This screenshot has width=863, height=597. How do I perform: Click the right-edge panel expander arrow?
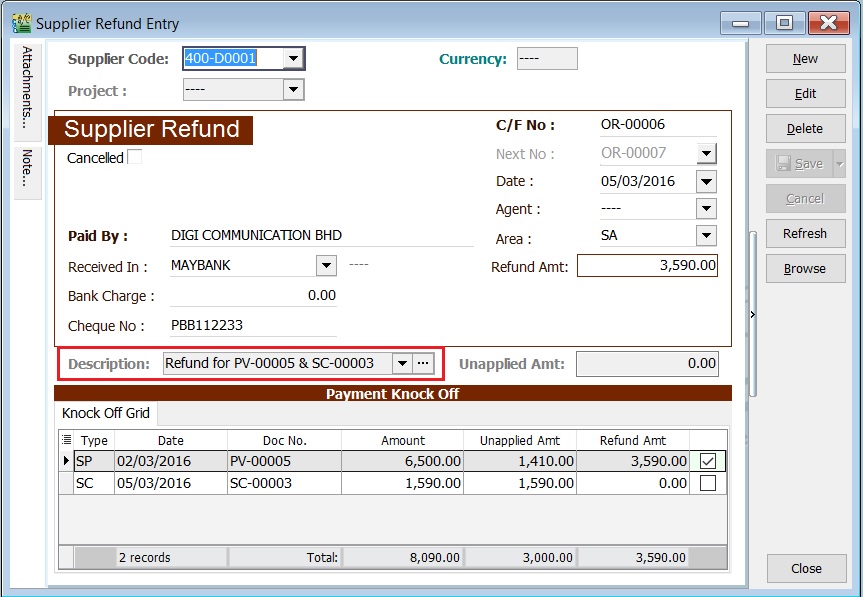(x=752, y=313)
